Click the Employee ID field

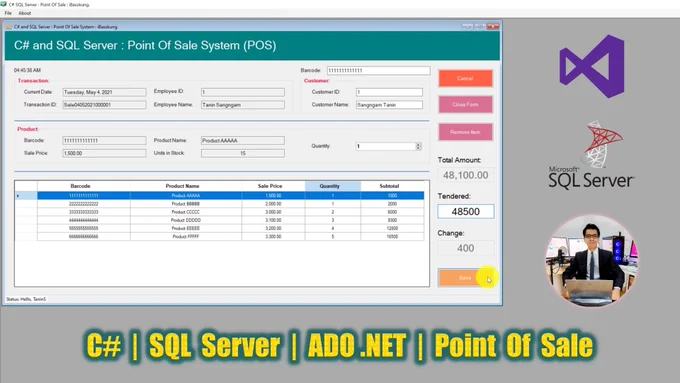tap(243, 92)
